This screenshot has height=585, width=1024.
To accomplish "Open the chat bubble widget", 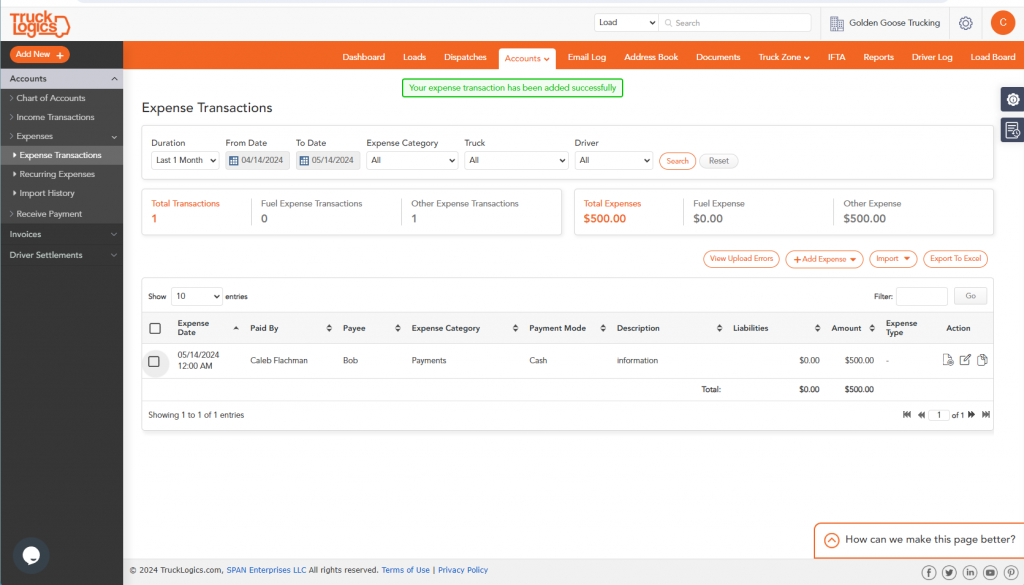I will tap(31, 555).
